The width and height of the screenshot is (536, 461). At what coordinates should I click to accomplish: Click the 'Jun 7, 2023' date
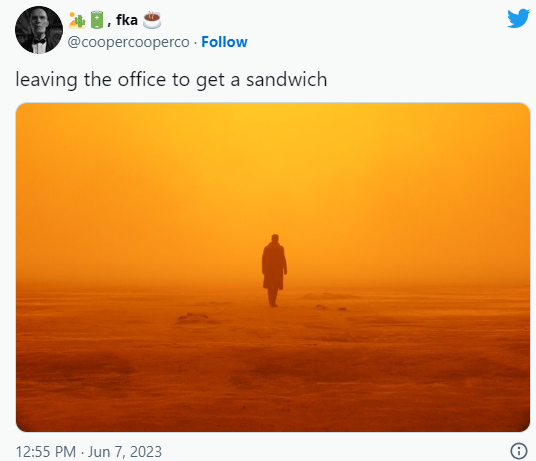click(125, 451)
